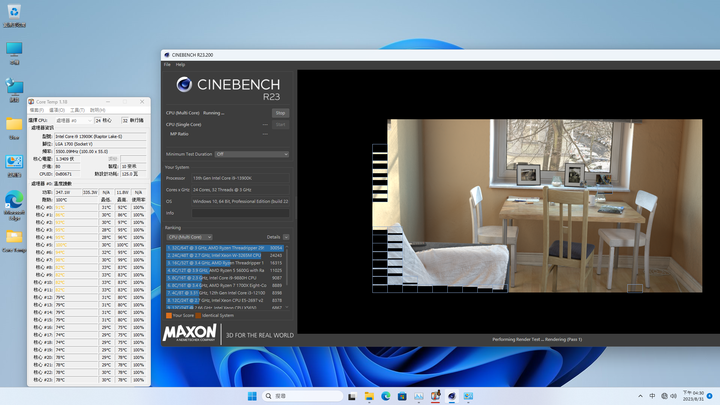Click the ranking list scrollbar
The width and height of the screenshot is (720, 405).
click(287, 266)
